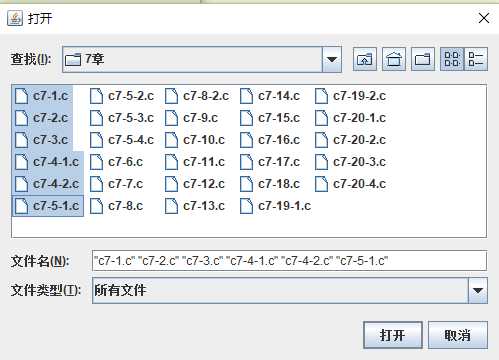Click the 7章 folder combo box
The height and width of the screenshot is (360, 499).
[x=202, y=59]
